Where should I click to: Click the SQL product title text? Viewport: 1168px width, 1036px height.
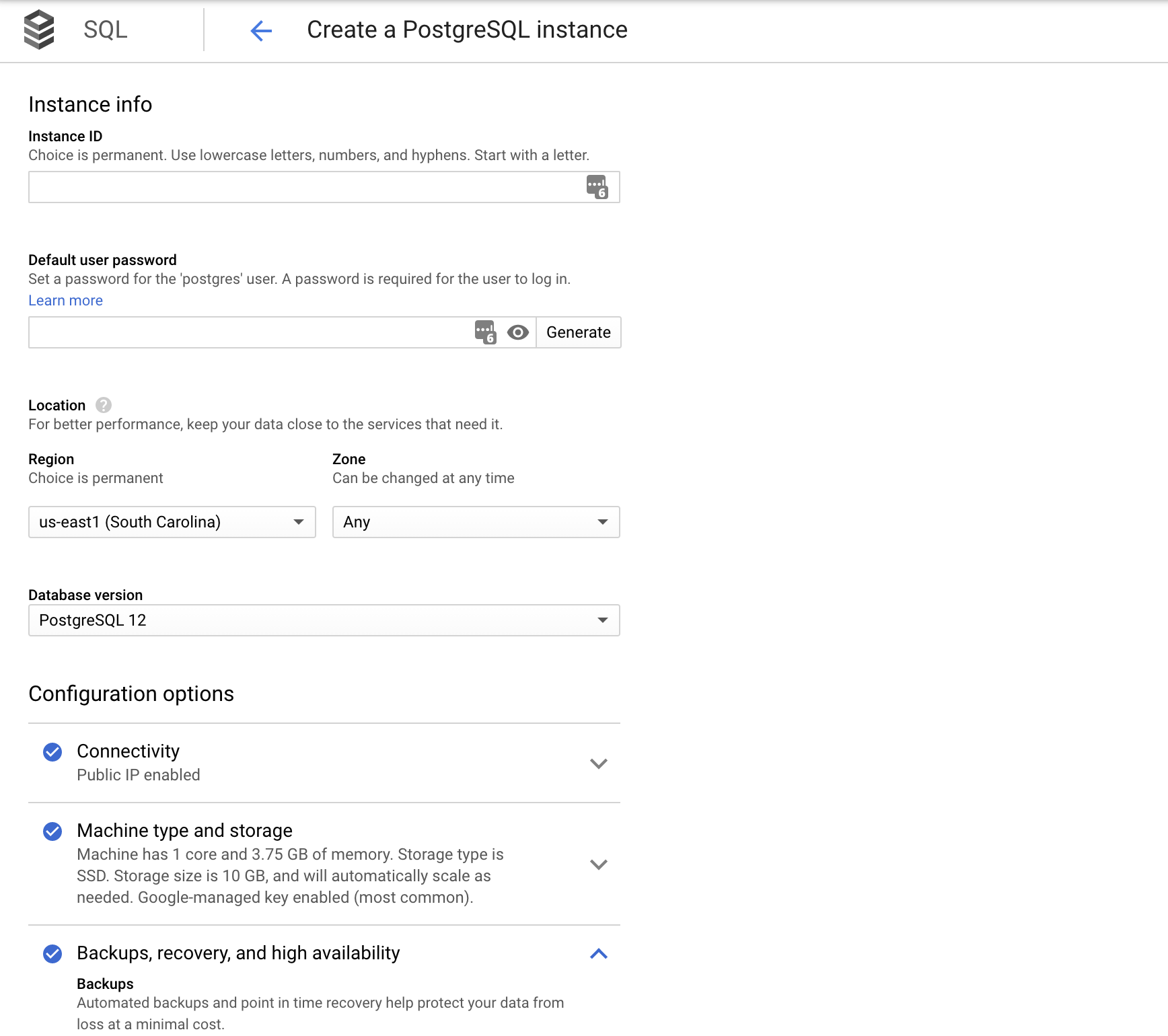[106, 30]
